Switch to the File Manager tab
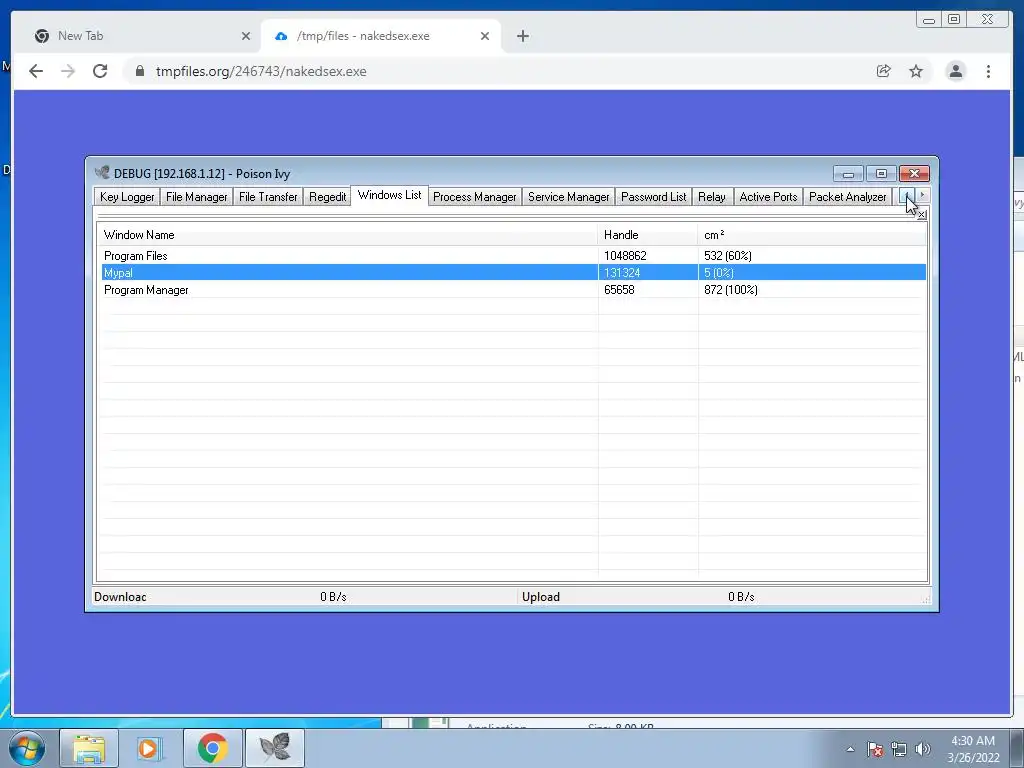Image resolution: width=1024 pixels, height=768 pixels. pyautogui.click(x=197, y=197)
